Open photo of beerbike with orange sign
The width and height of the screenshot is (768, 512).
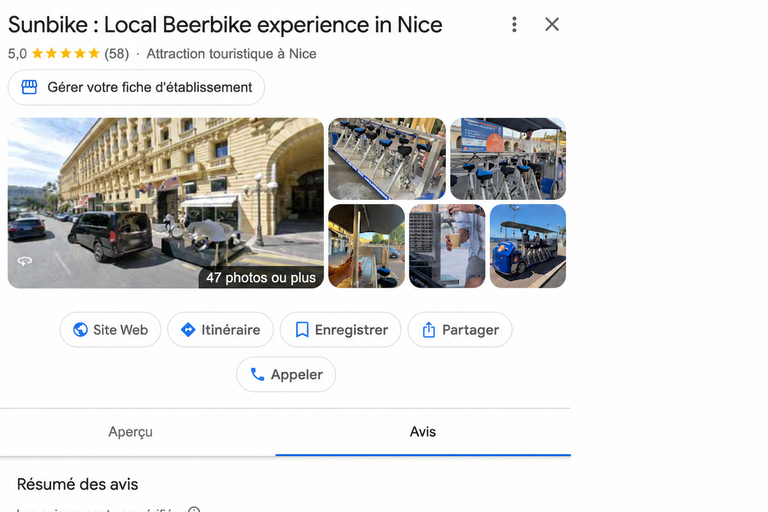click(x=508, y=158)
